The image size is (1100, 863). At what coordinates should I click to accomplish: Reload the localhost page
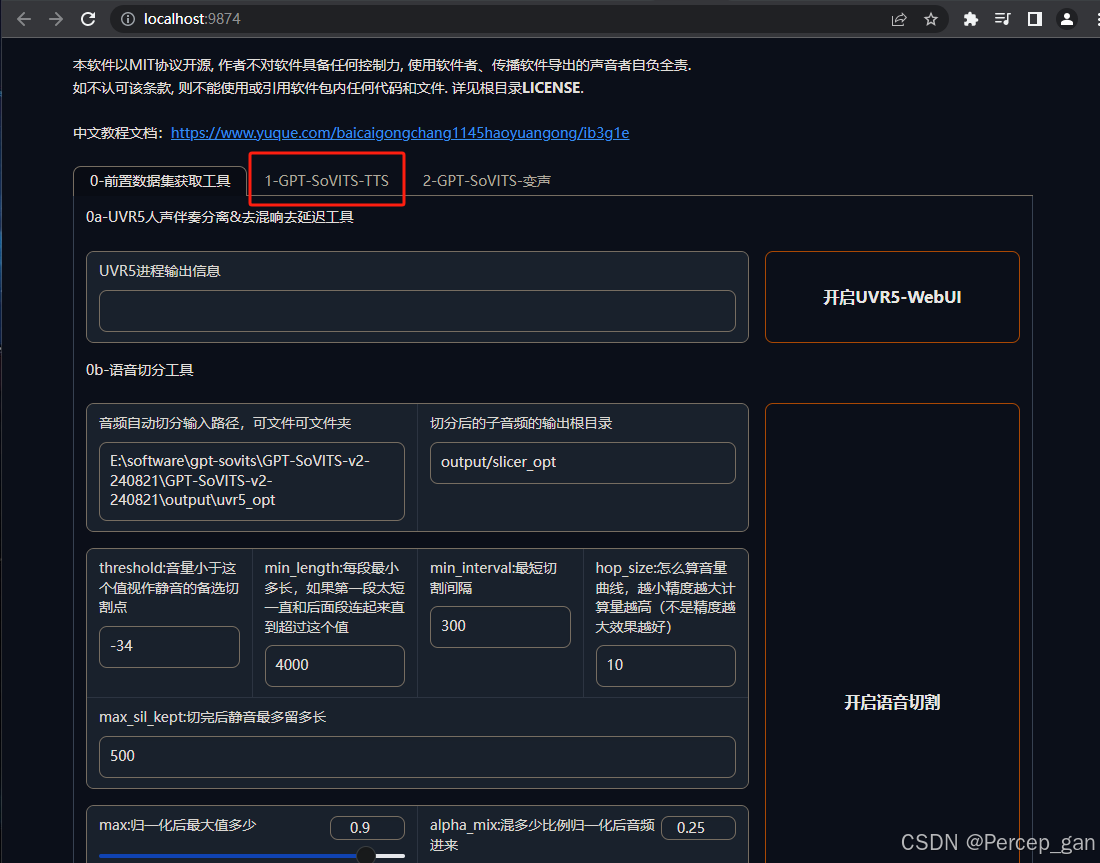[x=88, y=19]
